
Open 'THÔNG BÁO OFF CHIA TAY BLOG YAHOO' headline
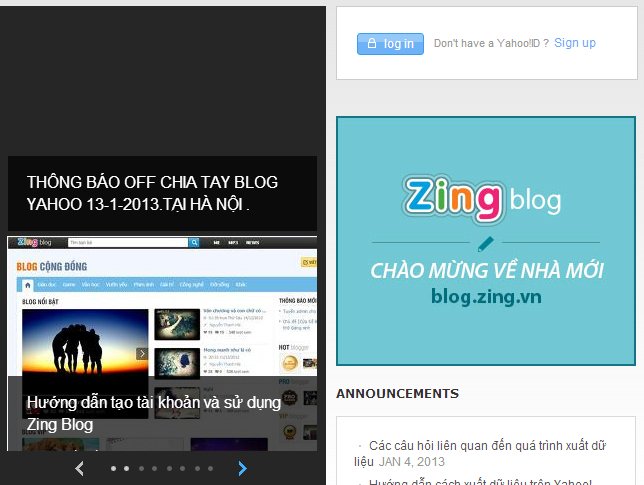[x=152, y=193]
